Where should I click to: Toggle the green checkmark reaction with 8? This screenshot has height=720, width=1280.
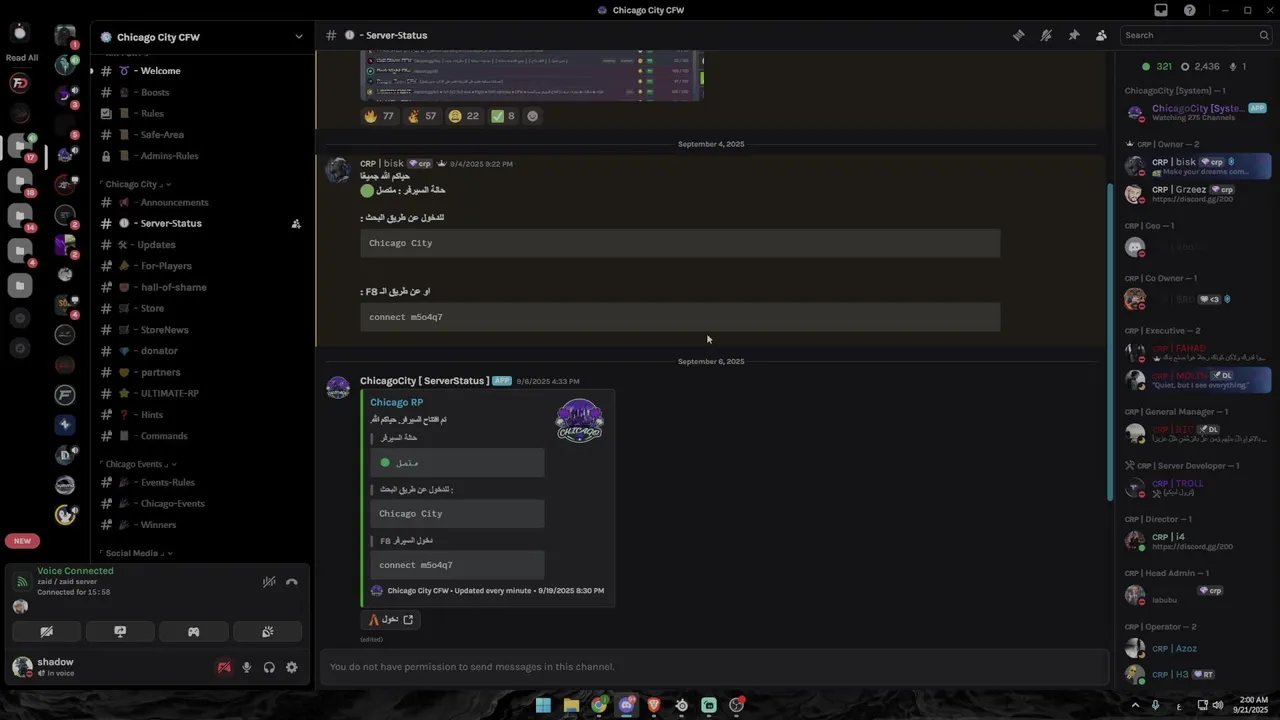click(503, 116)
